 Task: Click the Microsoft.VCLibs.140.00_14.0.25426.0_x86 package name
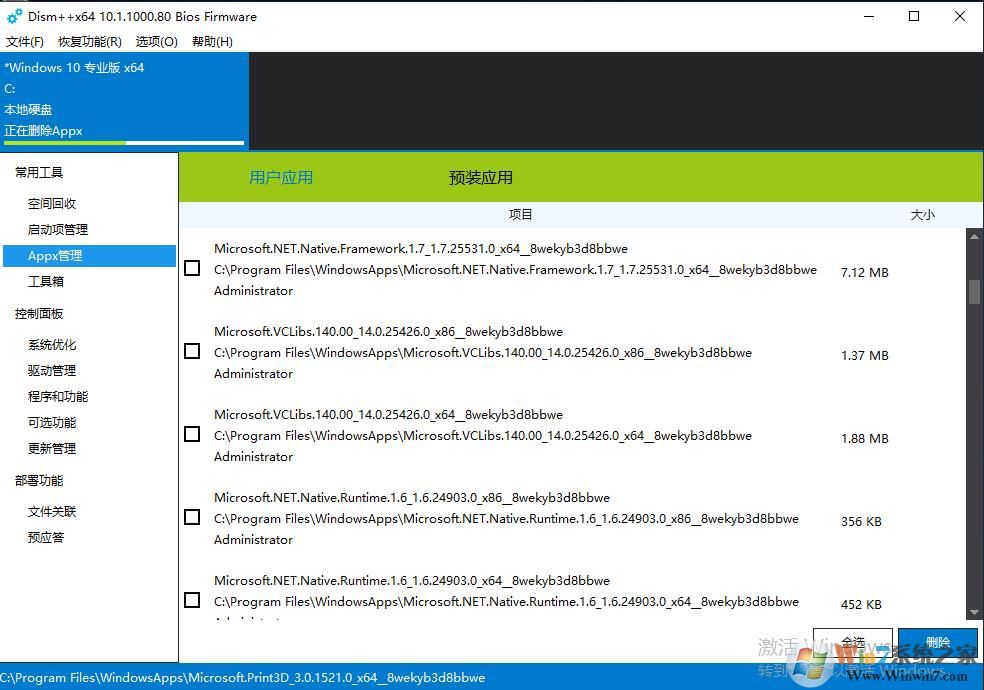pyautogui.click(x=388, y=331)
